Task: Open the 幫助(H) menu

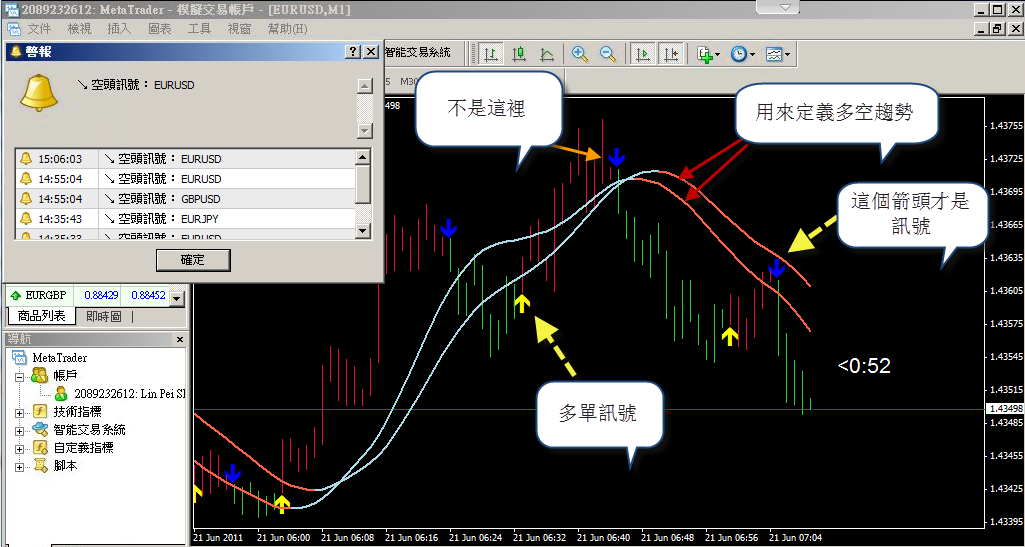Action: (288, 29)
